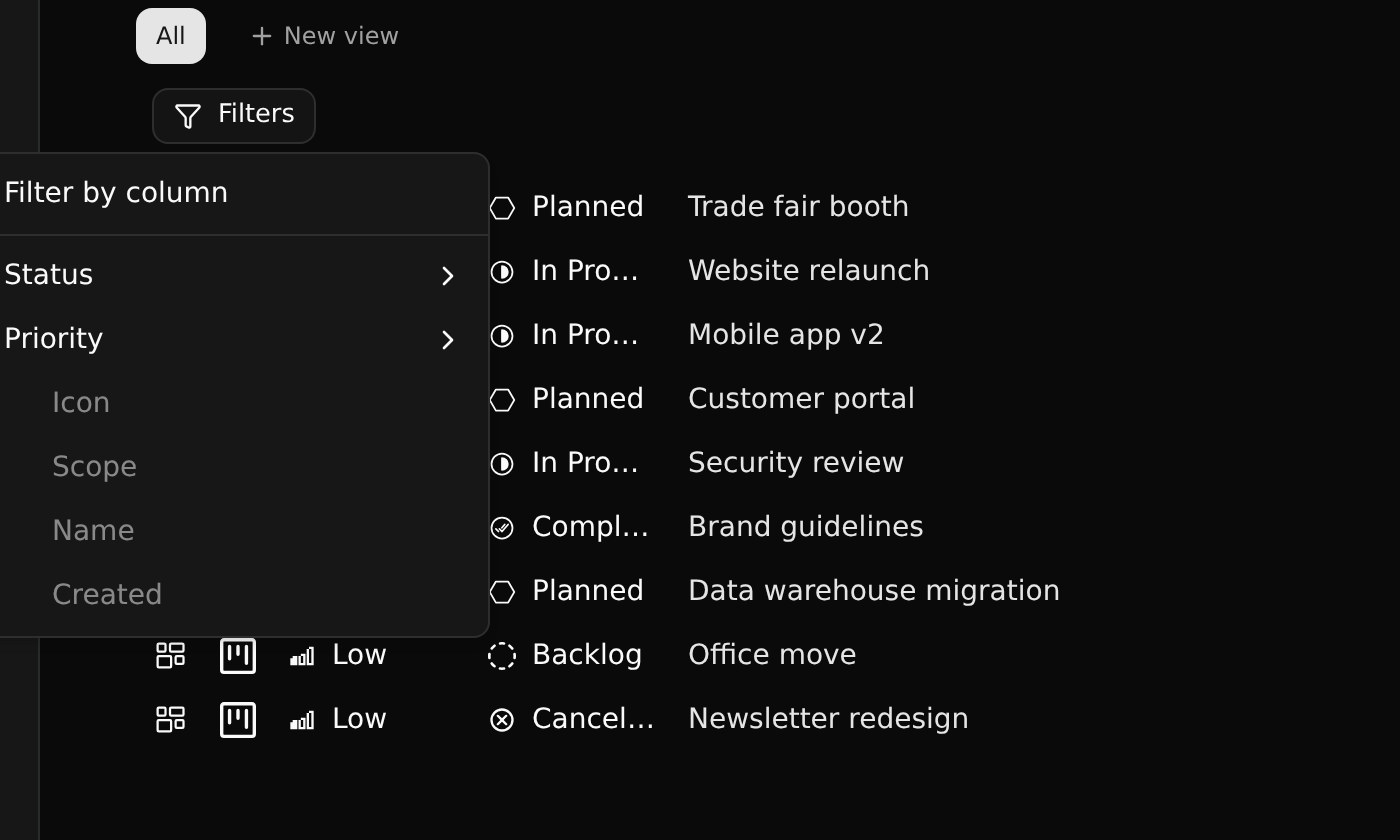The image size is (1400, 840).
Task: Click Planned text for Data warehouse migration
Action: 588,590
